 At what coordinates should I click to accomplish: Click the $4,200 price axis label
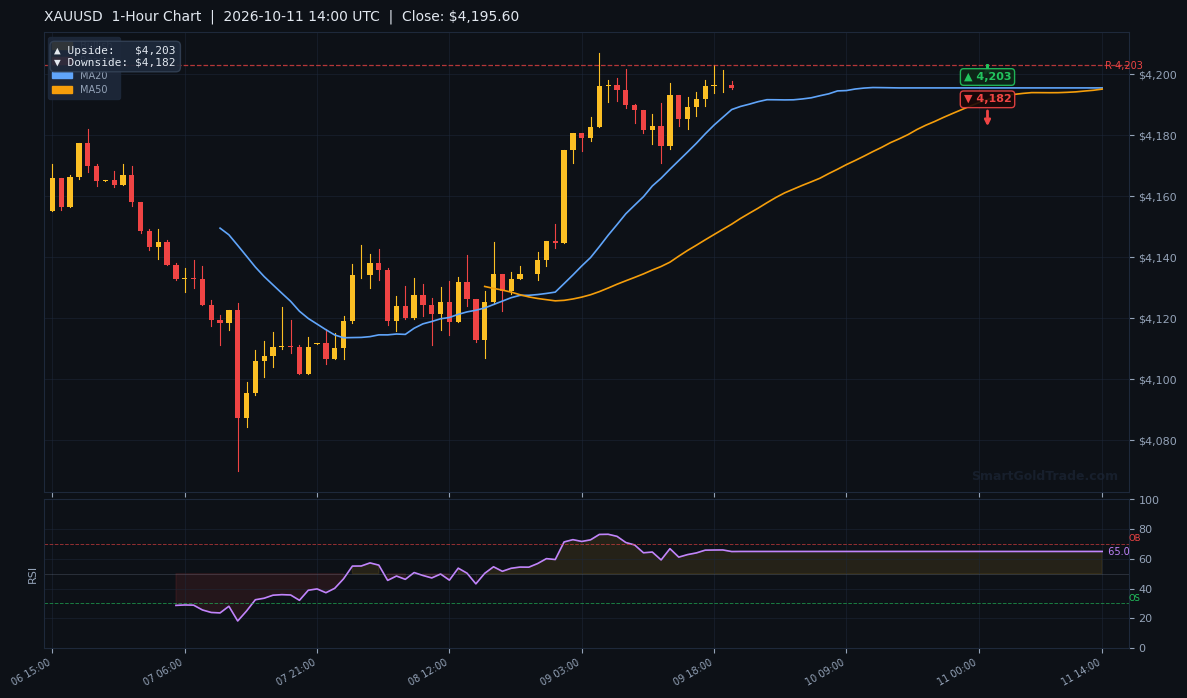[x=1157, y=75]
